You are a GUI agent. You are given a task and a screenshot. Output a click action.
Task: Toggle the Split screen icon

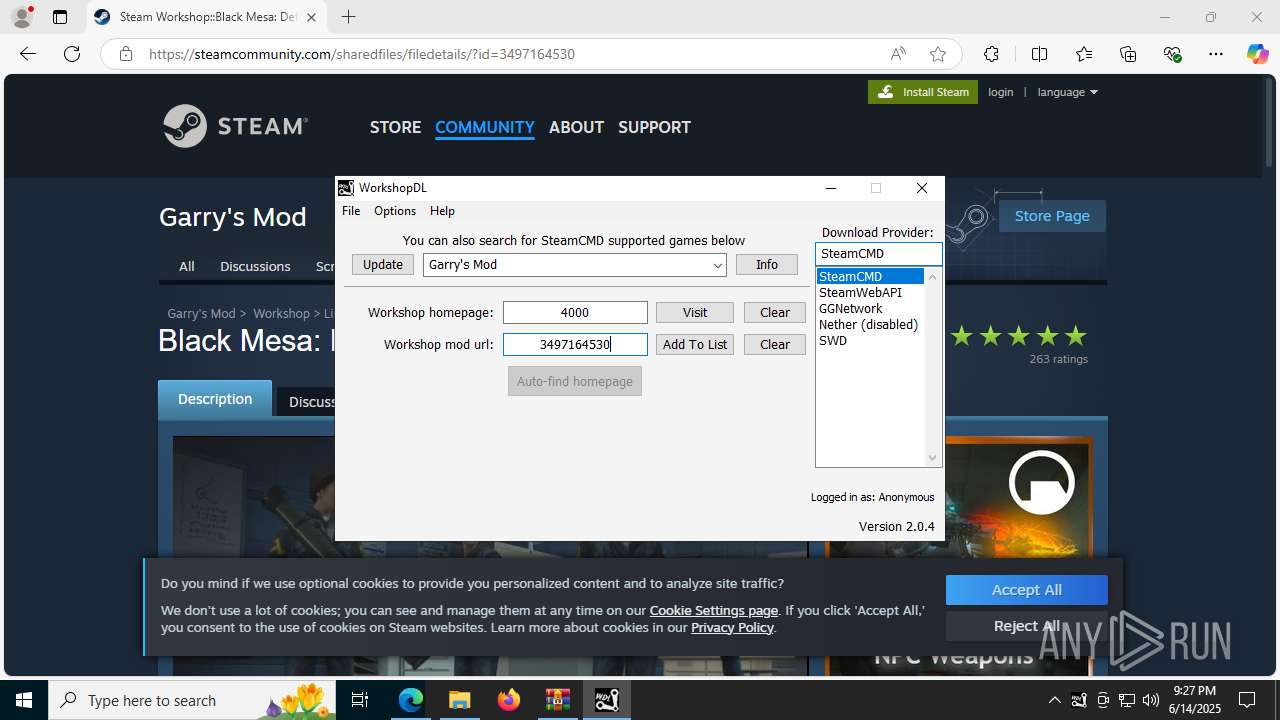(1039, 54)
